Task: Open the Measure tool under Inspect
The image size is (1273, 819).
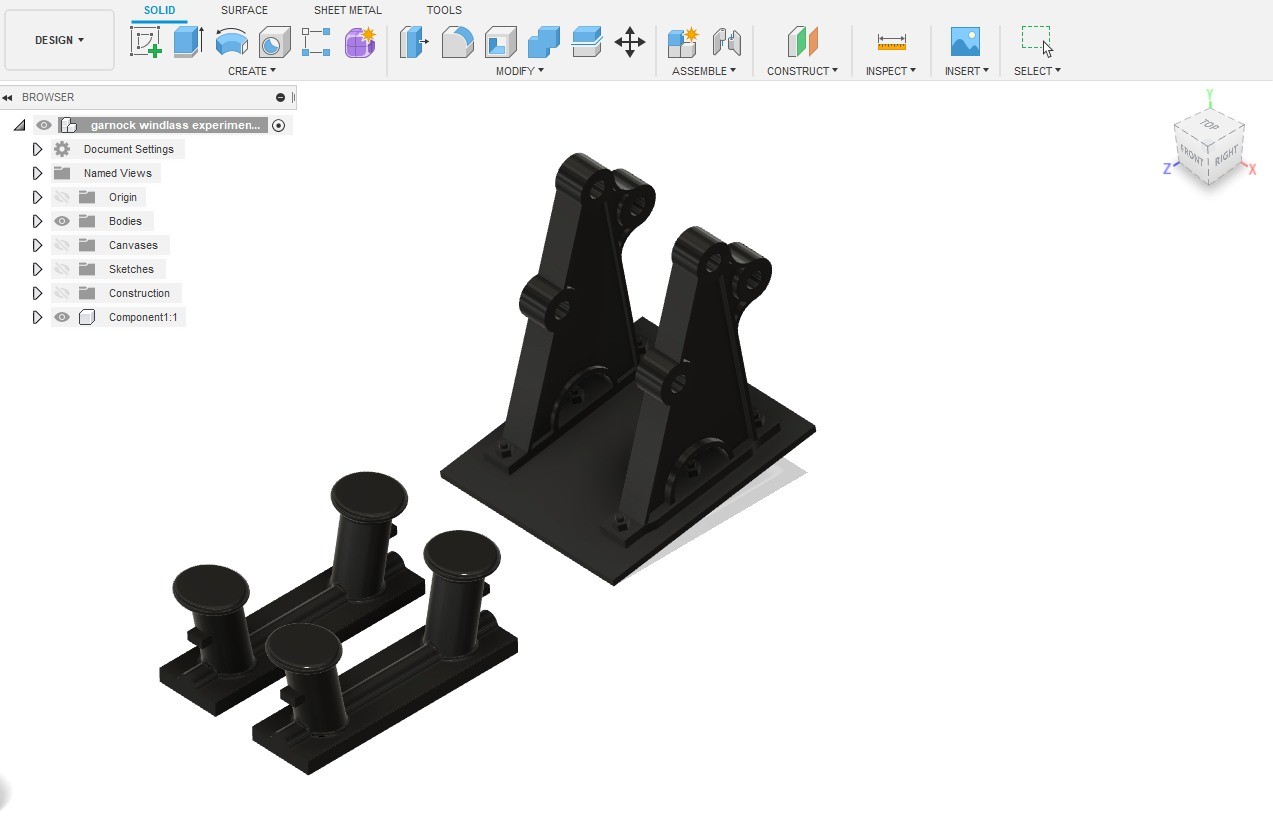Action: tap(891, 42)
